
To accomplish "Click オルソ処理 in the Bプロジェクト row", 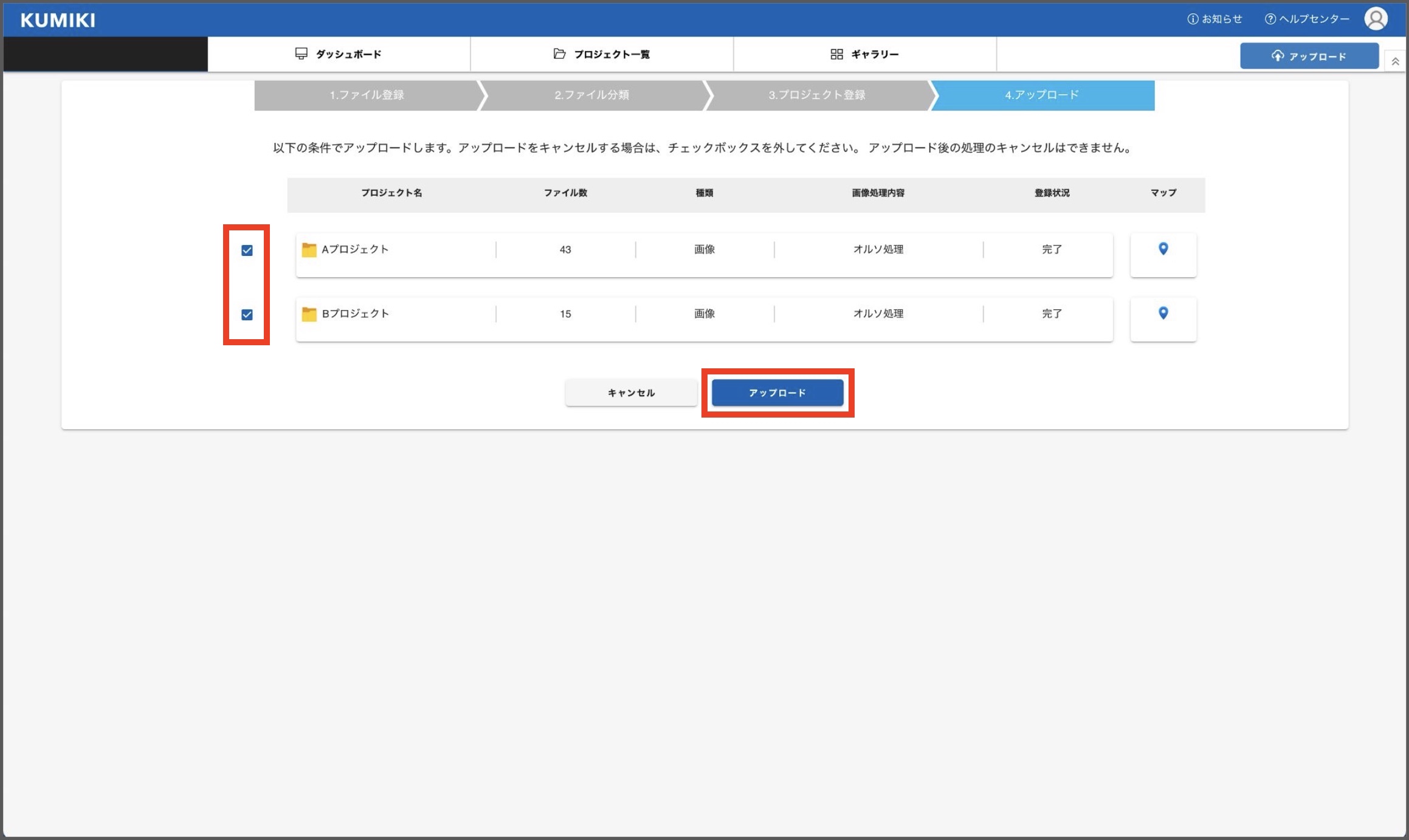I will pos(878,314).
